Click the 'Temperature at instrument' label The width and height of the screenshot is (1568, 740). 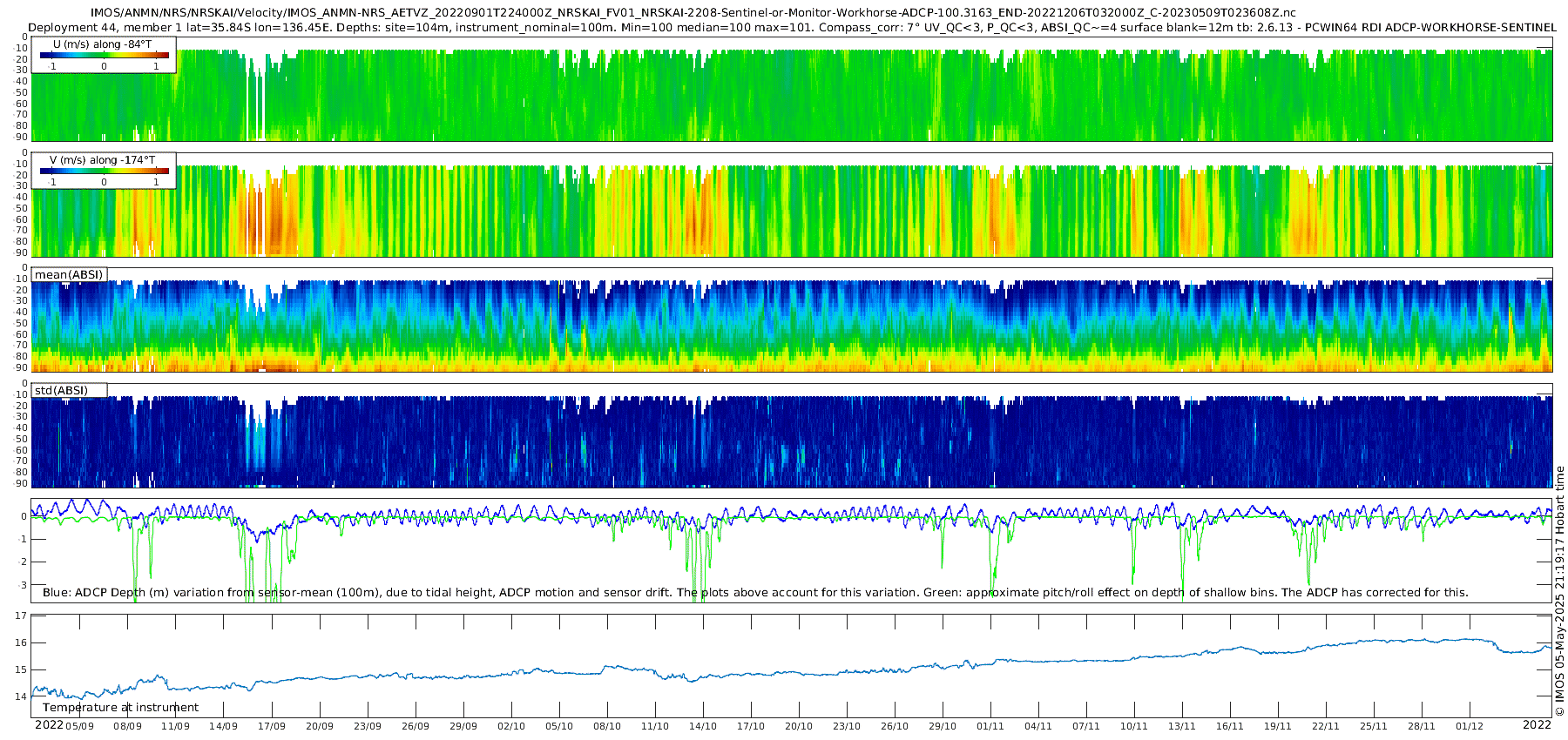click(x=120, y=708)
